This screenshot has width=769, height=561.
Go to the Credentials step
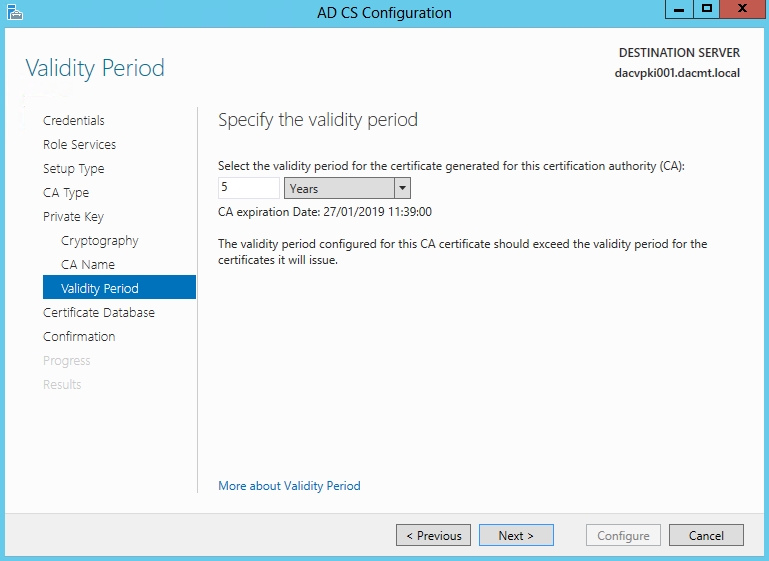(74, 121)
